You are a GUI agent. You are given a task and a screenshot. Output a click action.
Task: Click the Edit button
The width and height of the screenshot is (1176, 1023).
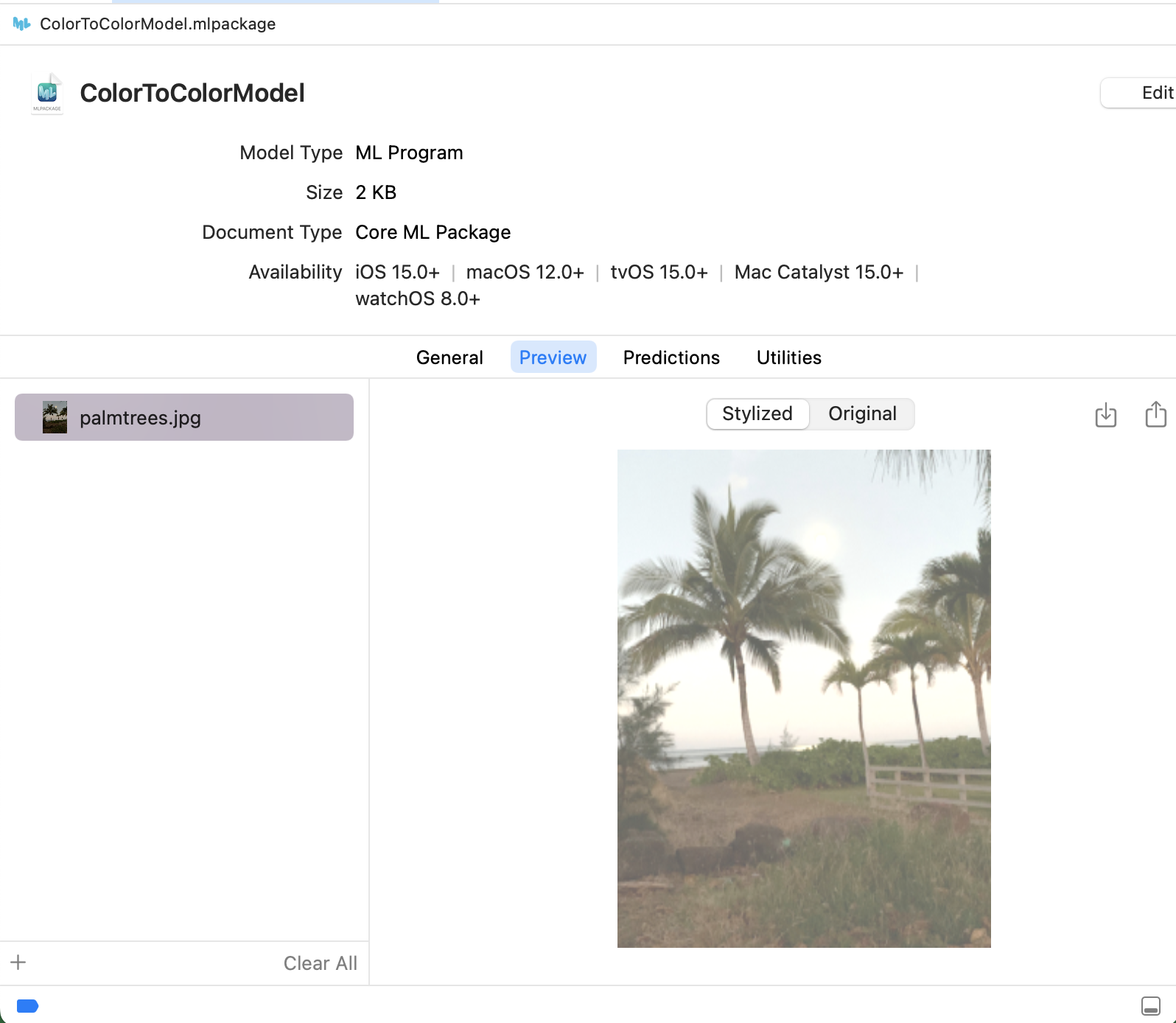pos(1138,93)
